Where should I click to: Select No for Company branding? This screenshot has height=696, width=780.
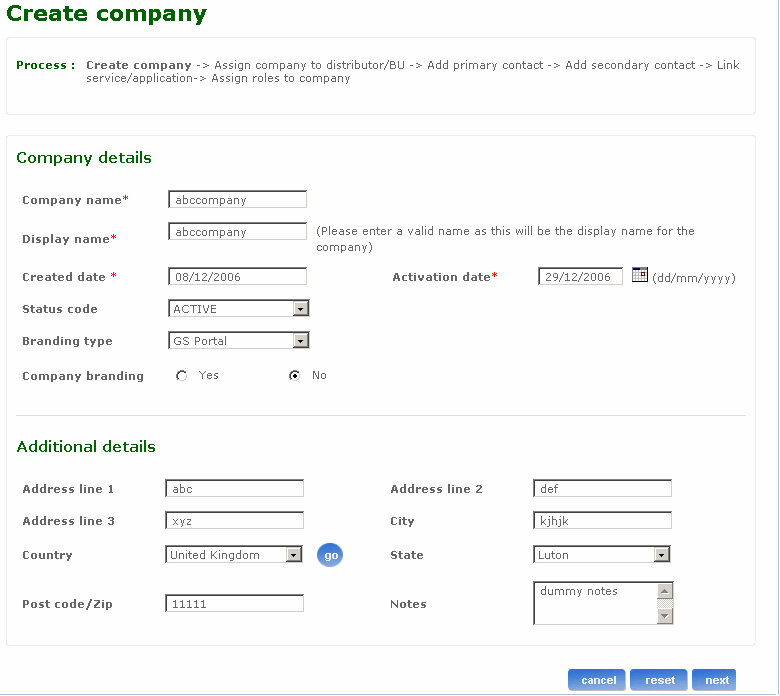point(294,376)
